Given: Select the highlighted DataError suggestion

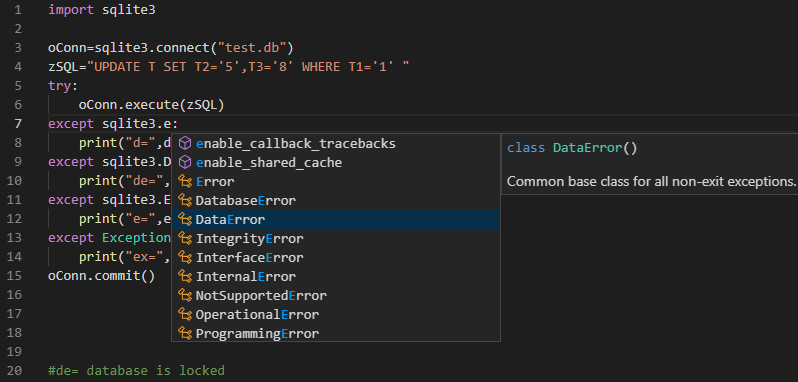Looking at the screenshot, I should click(336, 219).
